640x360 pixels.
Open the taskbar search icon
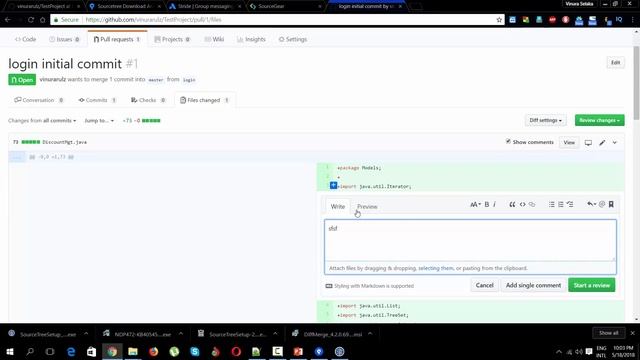(x=30, y=351)
